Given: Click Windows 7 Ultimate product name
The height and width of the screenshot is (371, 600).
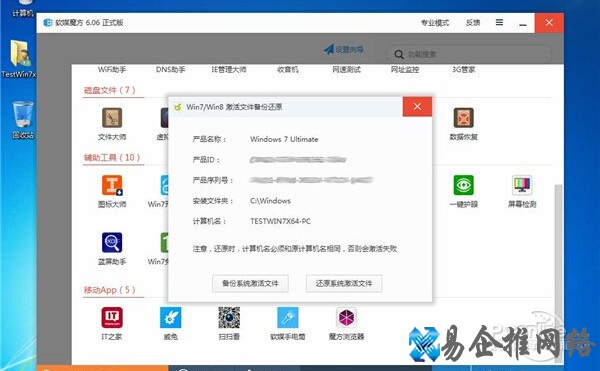Looking at the screenshot, I should 284,139.
